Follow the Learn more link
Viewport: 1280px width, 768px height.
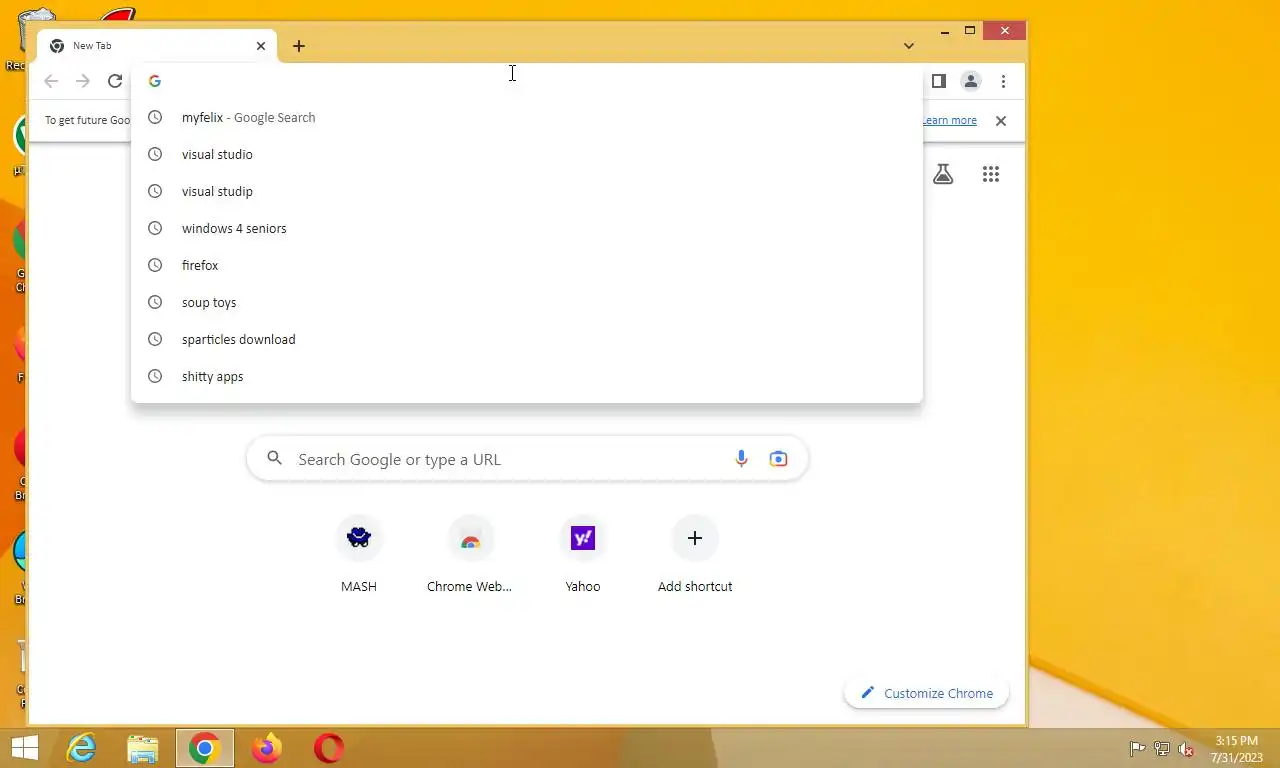(x=949, y=120)
